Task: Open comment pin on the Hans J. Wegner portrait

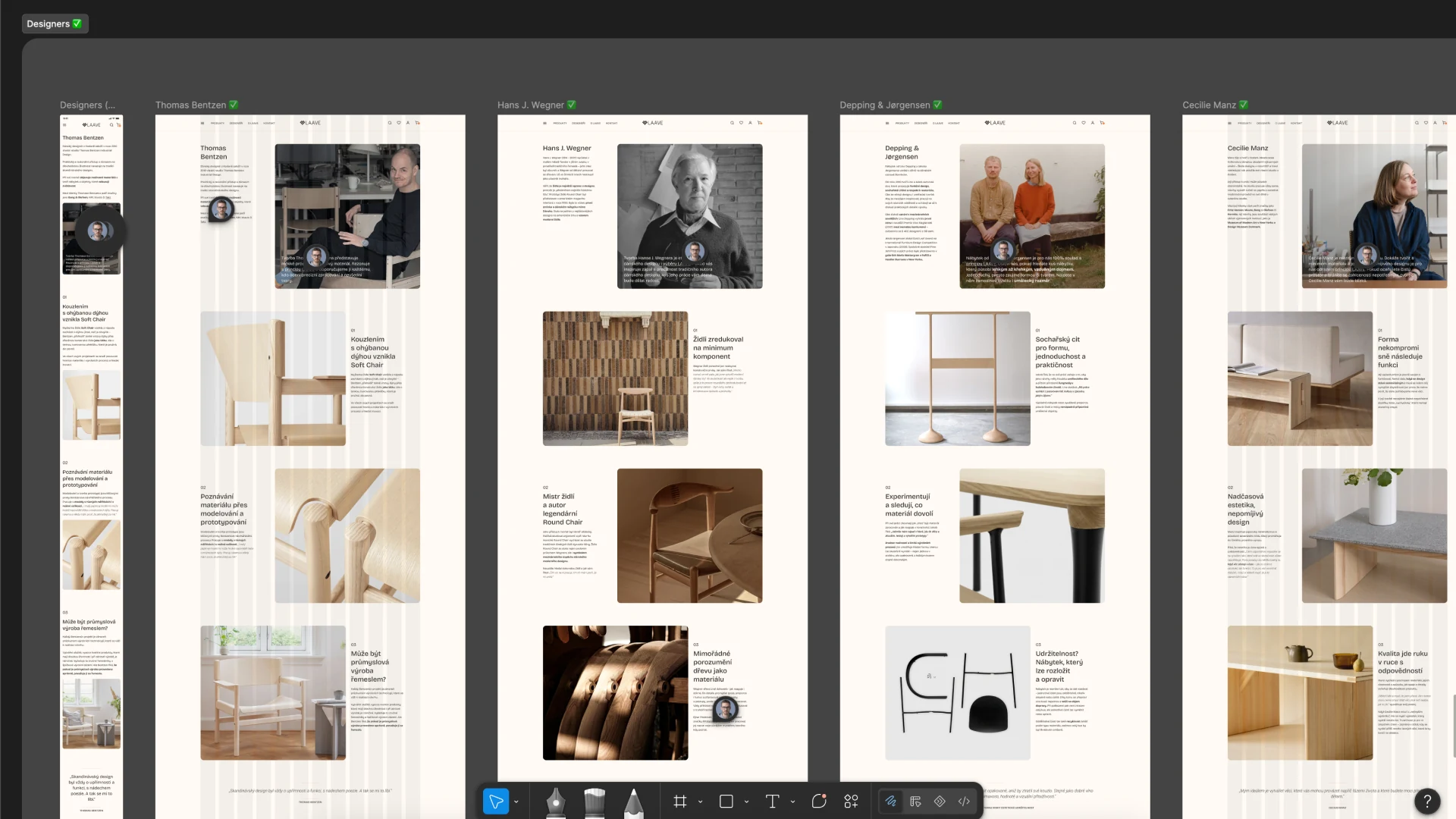Action: [695, 251]
